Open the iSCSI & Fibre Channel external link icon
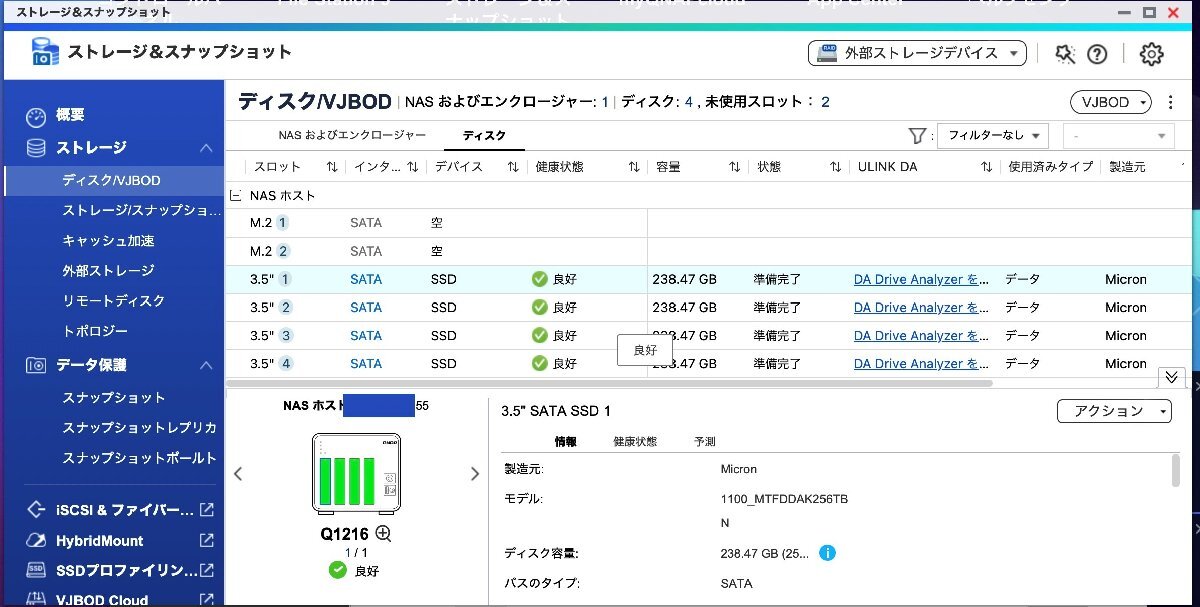 tap(206, 510)
